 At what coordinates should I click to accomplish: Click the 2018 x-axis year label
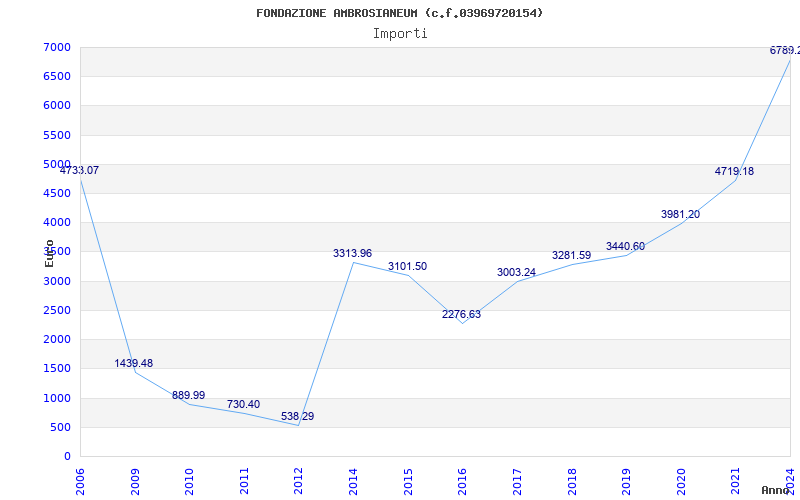(x=571, y=482)
